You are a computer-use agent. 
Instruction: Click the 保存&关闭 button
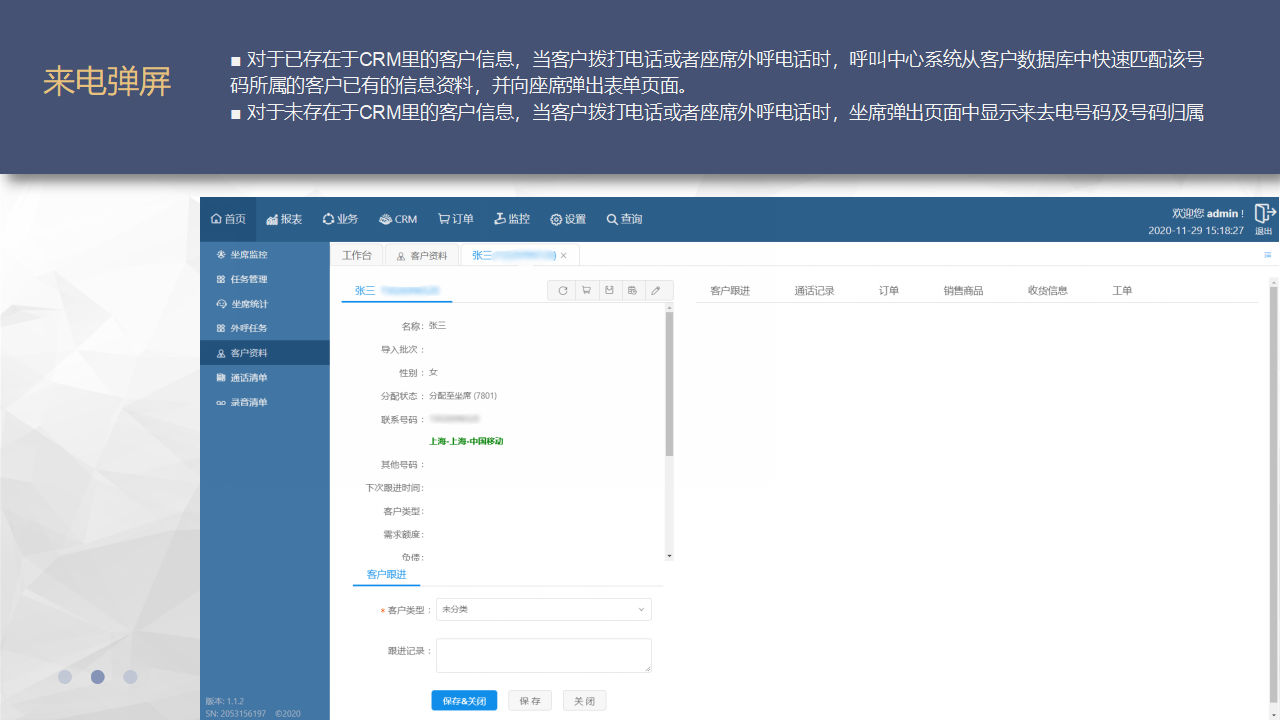pyautogui.click(x=464, y=701)
